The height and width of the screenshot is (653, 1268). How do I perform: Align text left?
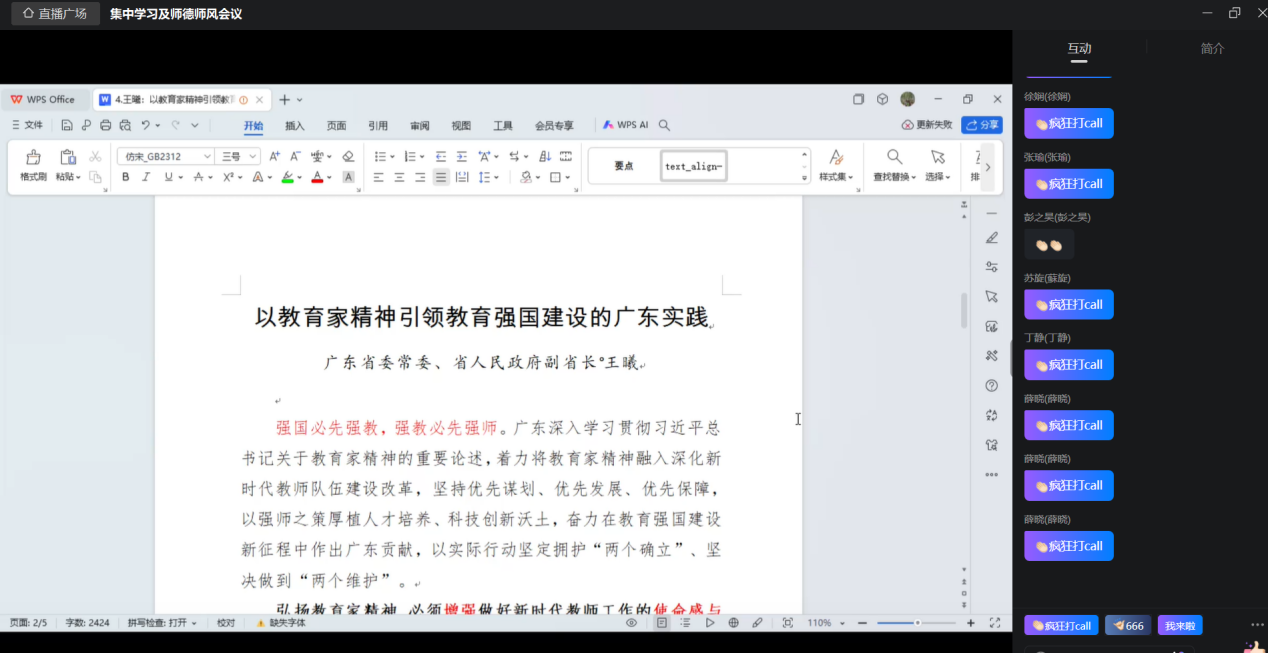[379, 177]
